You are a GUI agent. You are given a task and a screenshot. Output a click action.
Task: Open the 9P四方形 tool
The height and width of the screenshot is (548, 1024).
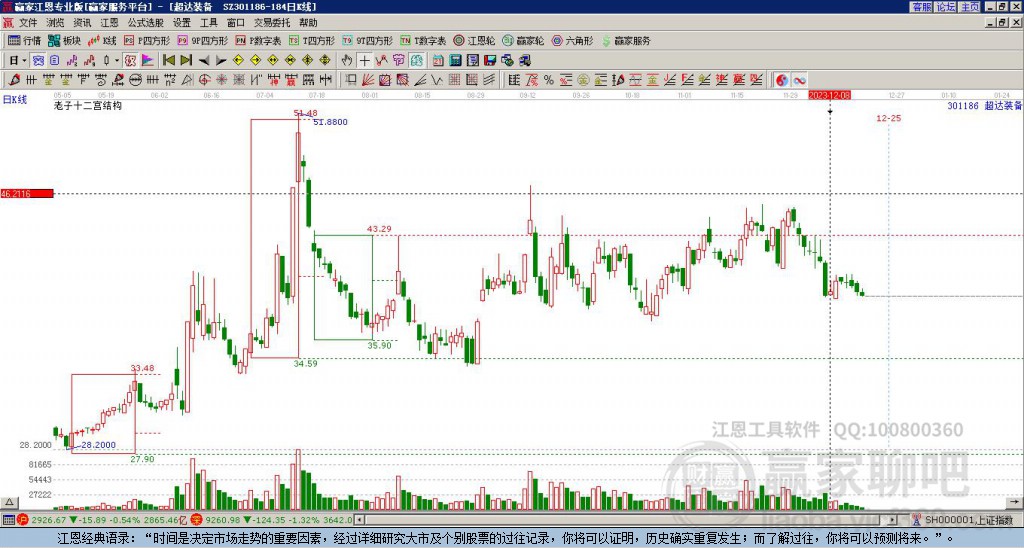click(202, 40)
